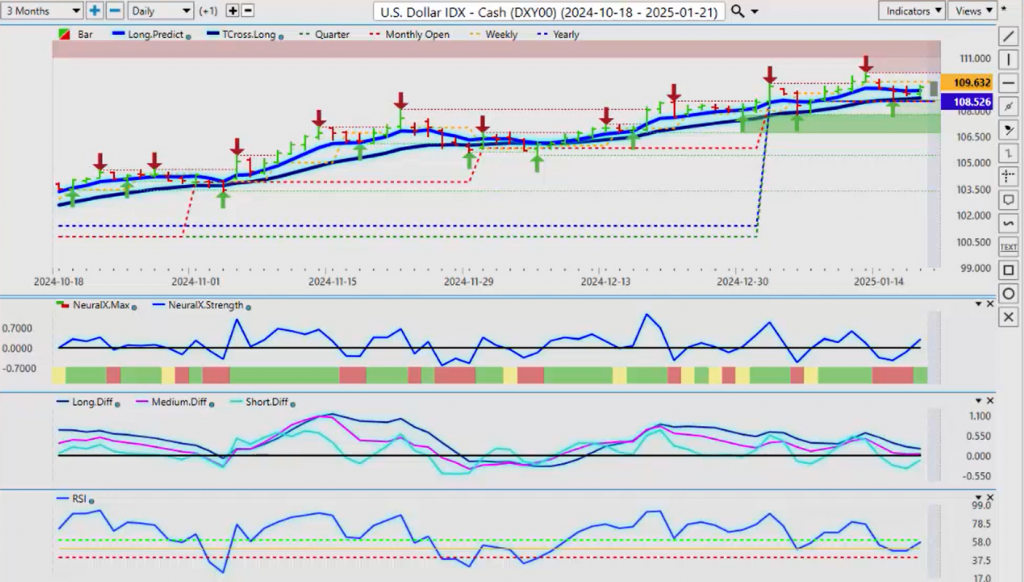Open the Daily interval dropdown
The width and height of the screenshot is (1024, 582).
click(161, 11)
